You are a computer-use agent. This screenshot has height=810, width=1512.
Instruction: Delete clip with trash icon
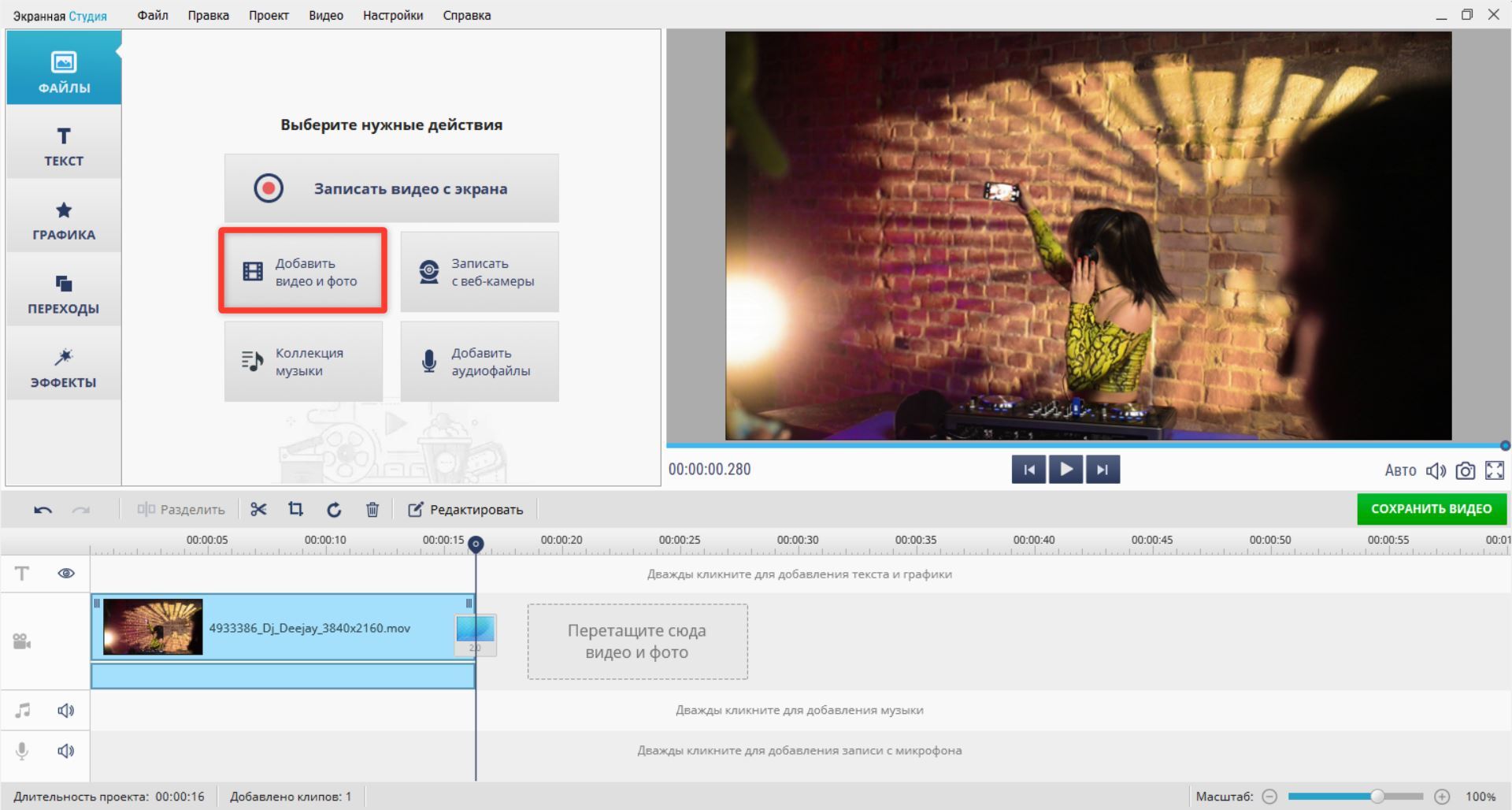[372, 510]
